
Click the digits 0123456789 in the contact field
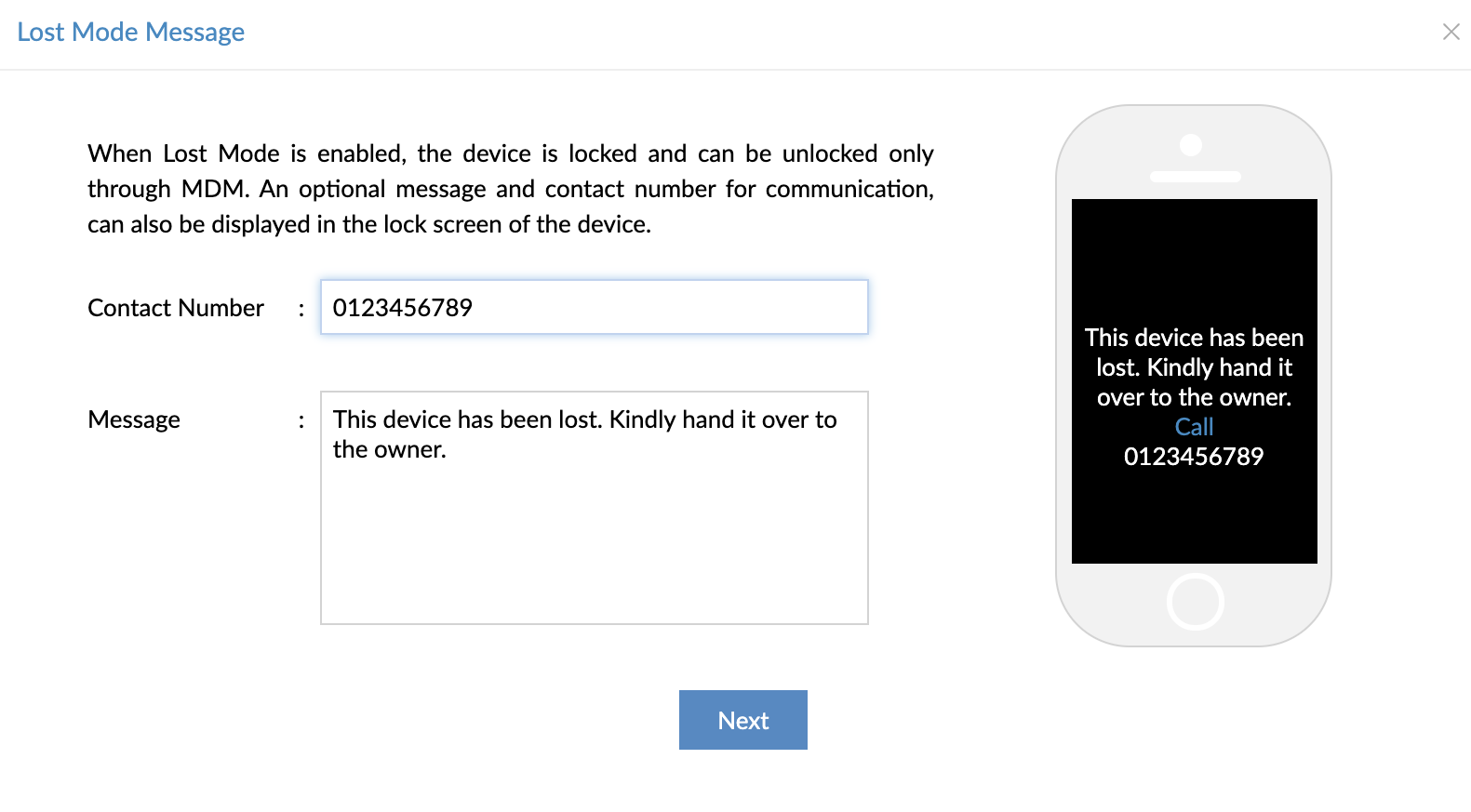403,308
